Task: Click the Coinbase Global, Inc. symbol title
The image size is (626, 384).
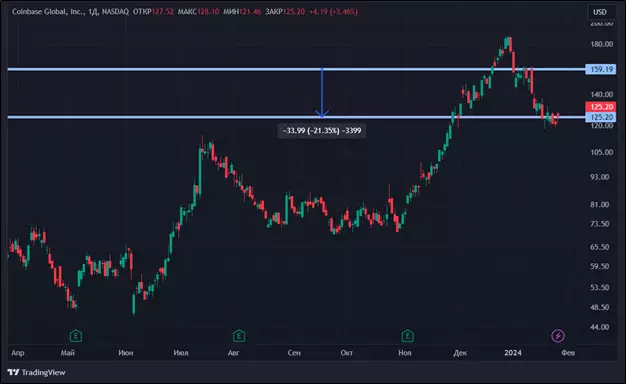Action: click(48, 12)
